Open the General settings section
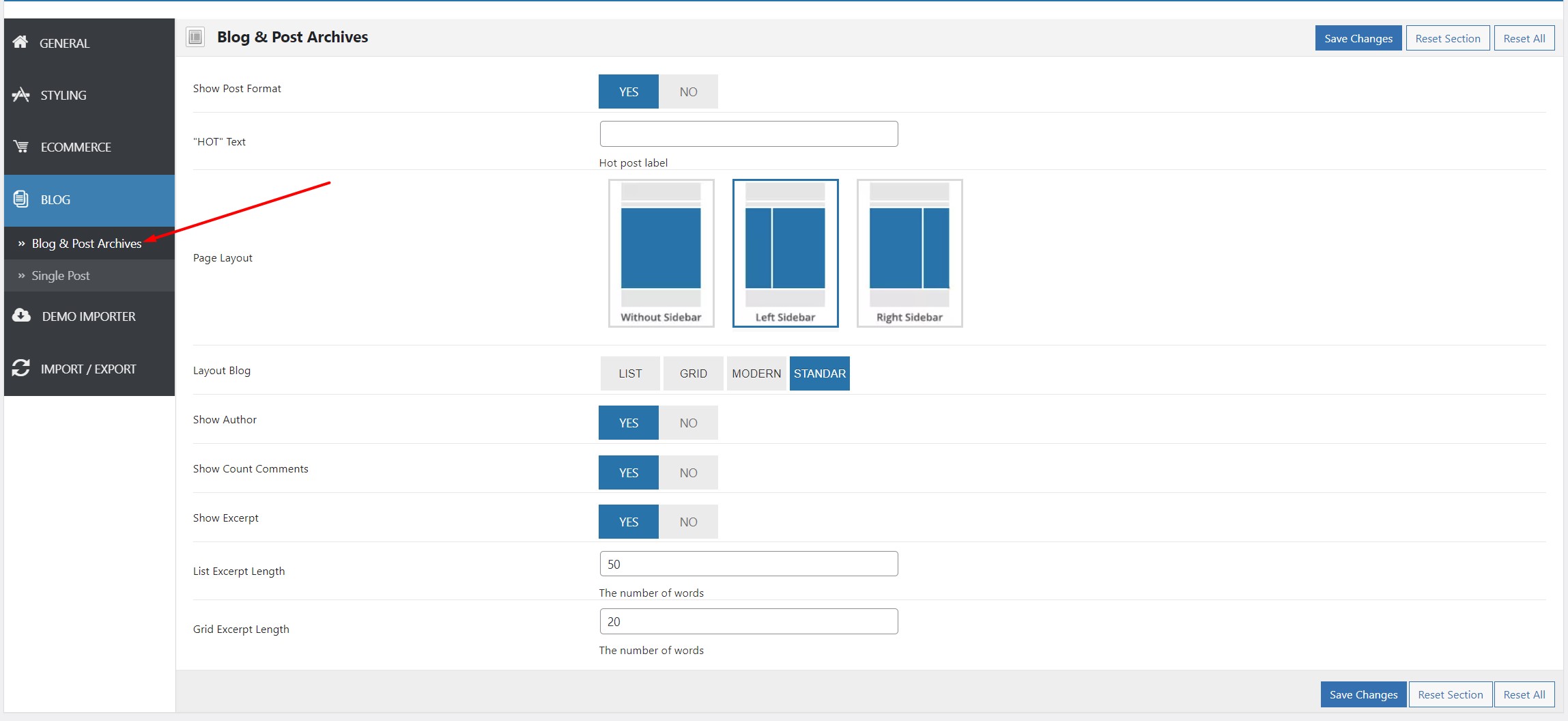The height and width of the screenshot is (721, 1568). coord(89,43)
